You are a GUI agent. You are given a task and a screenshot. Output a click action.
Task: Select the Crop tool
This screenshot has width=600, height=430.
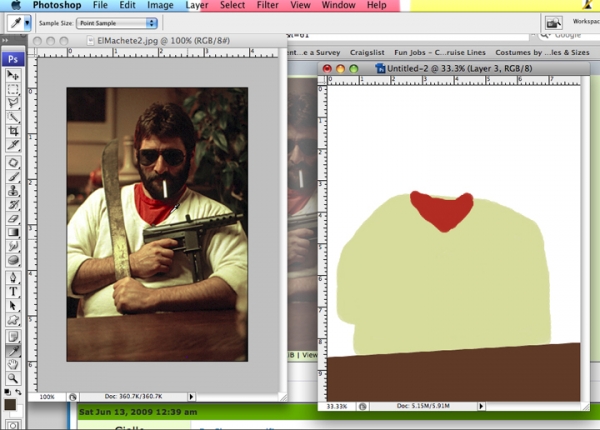[x=13, y=131]
